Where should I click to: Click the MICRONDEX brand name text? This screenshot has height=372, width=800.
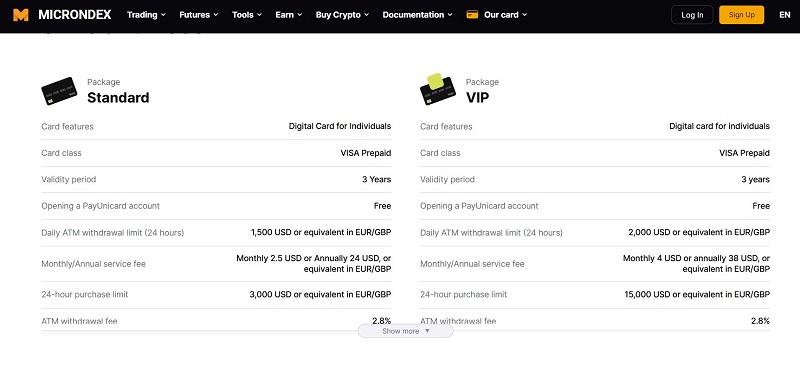(74, 15)
